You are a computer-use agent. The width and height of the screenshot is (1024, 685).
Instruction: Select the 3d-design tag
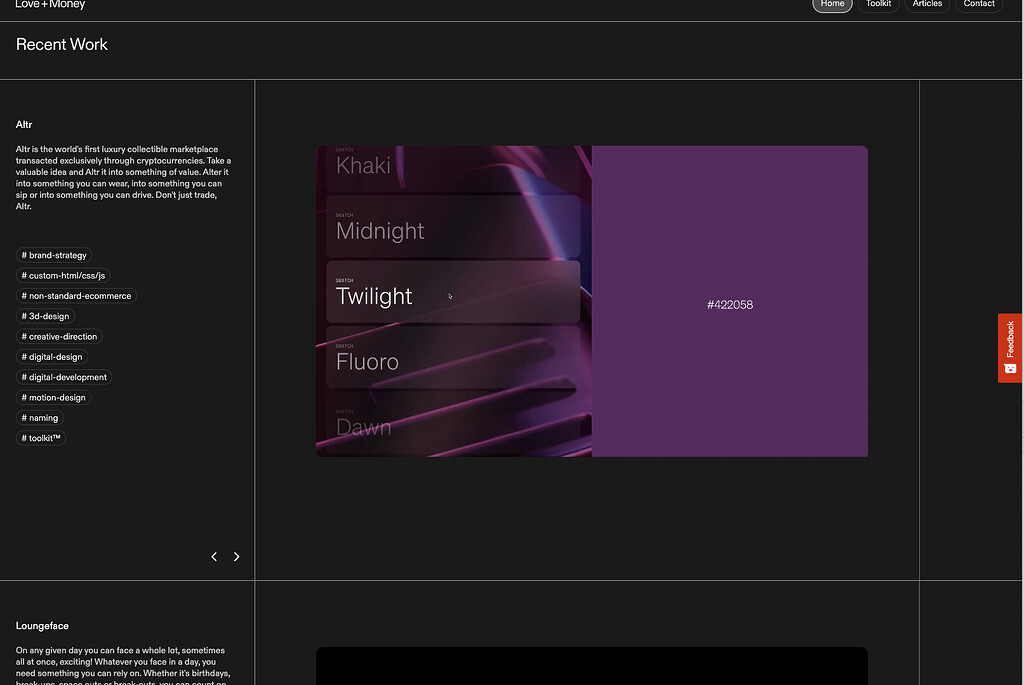[45, 316]
